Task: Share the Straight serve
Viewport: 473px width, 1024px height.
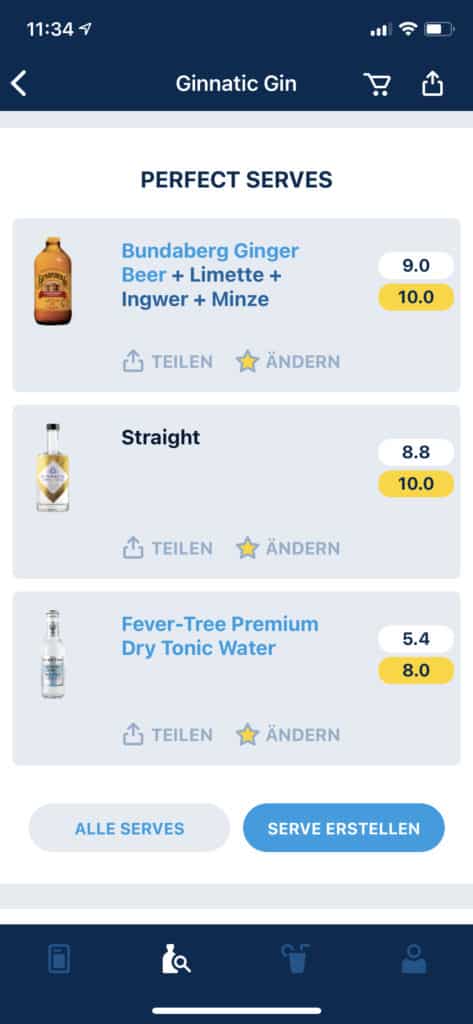Action: pyautogui.click(x=167, y=548)
